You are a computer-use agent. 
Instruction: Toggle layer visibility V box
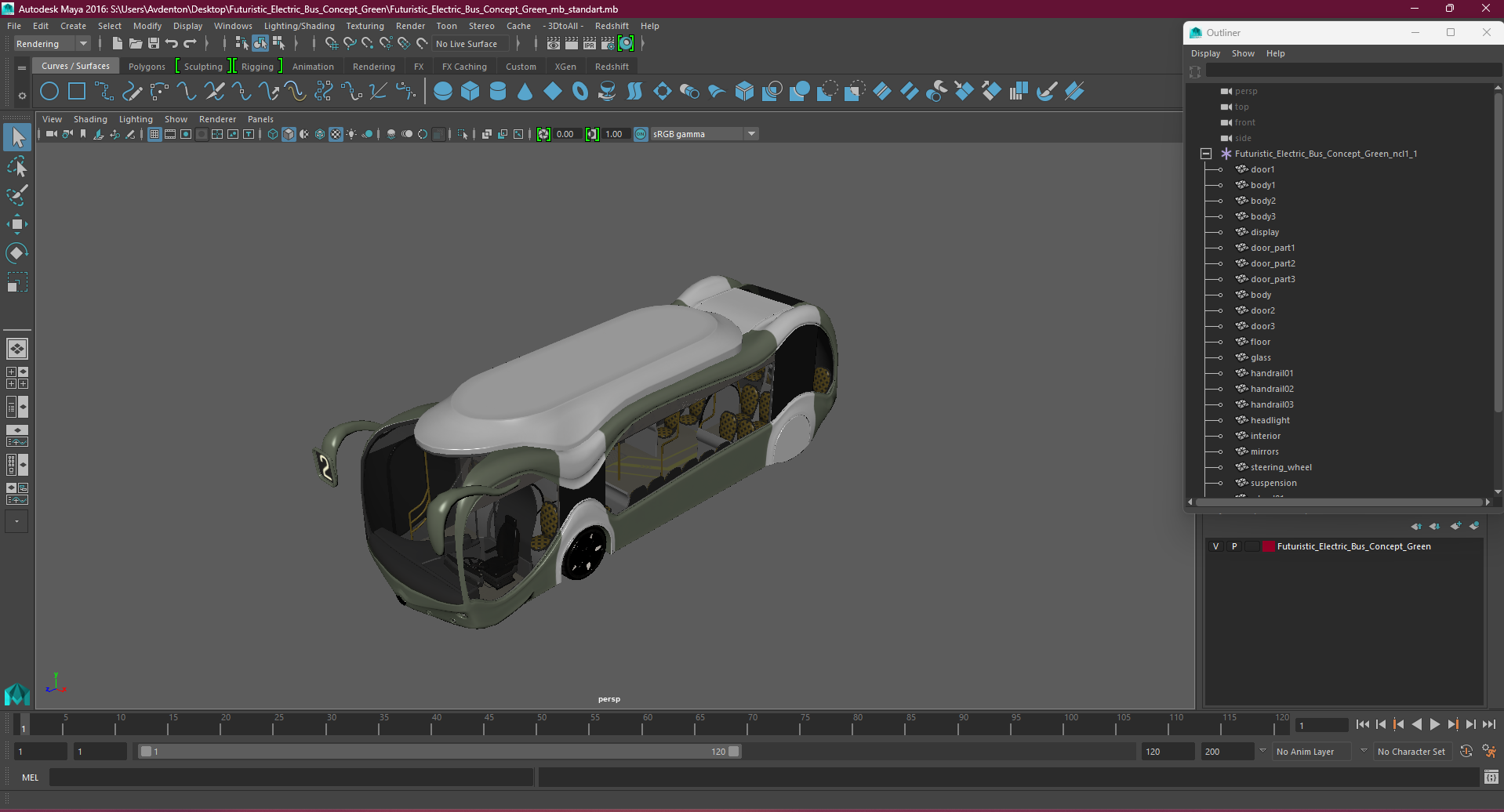[x=1216, y=546]
